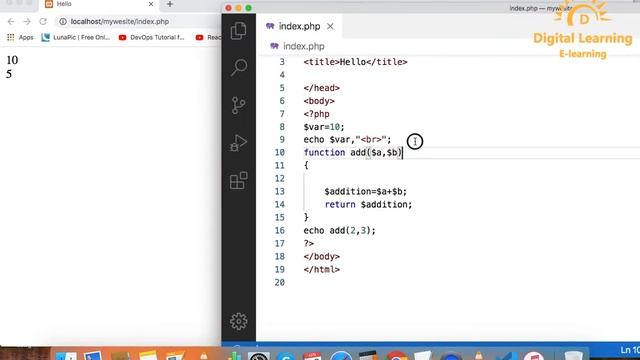Open the LunaPic bookmark
Image resolution: width=640 pixels, height=360 pixels.
(76, 37)
